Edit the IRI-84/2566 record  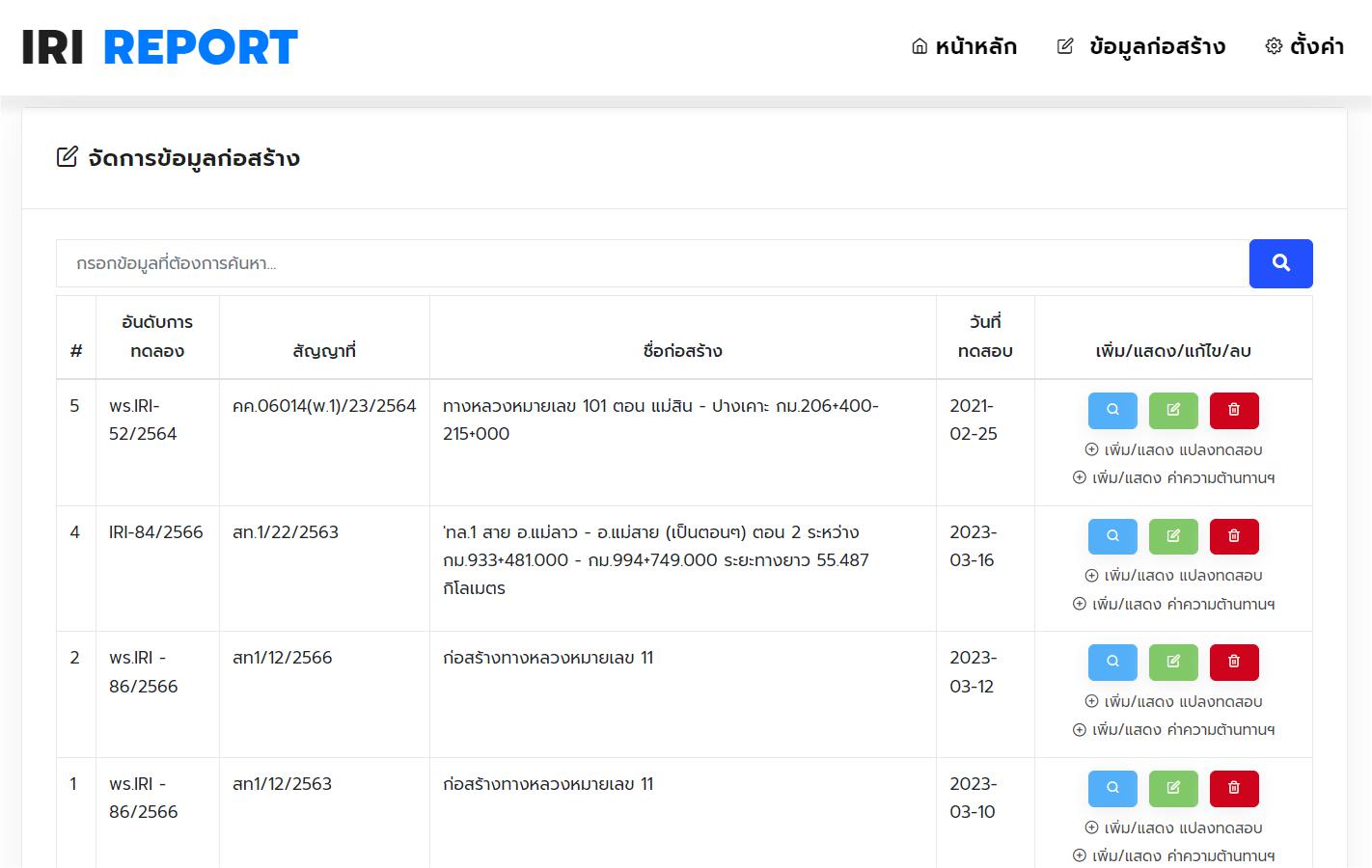click(1173, 536)
